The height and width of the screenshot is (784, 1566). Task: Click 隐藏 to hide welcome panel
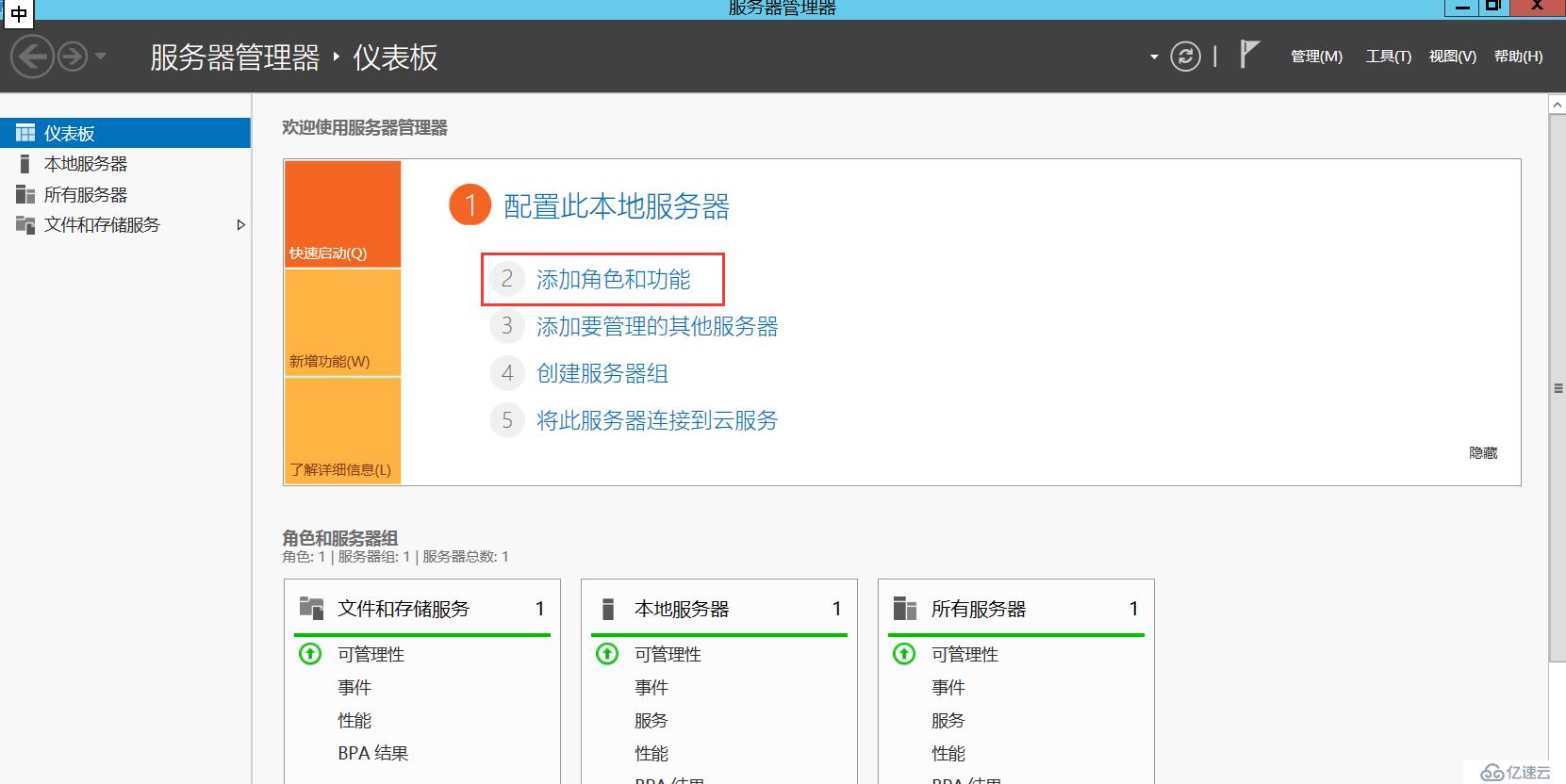pyautogui.click(x=1483, y=453)
